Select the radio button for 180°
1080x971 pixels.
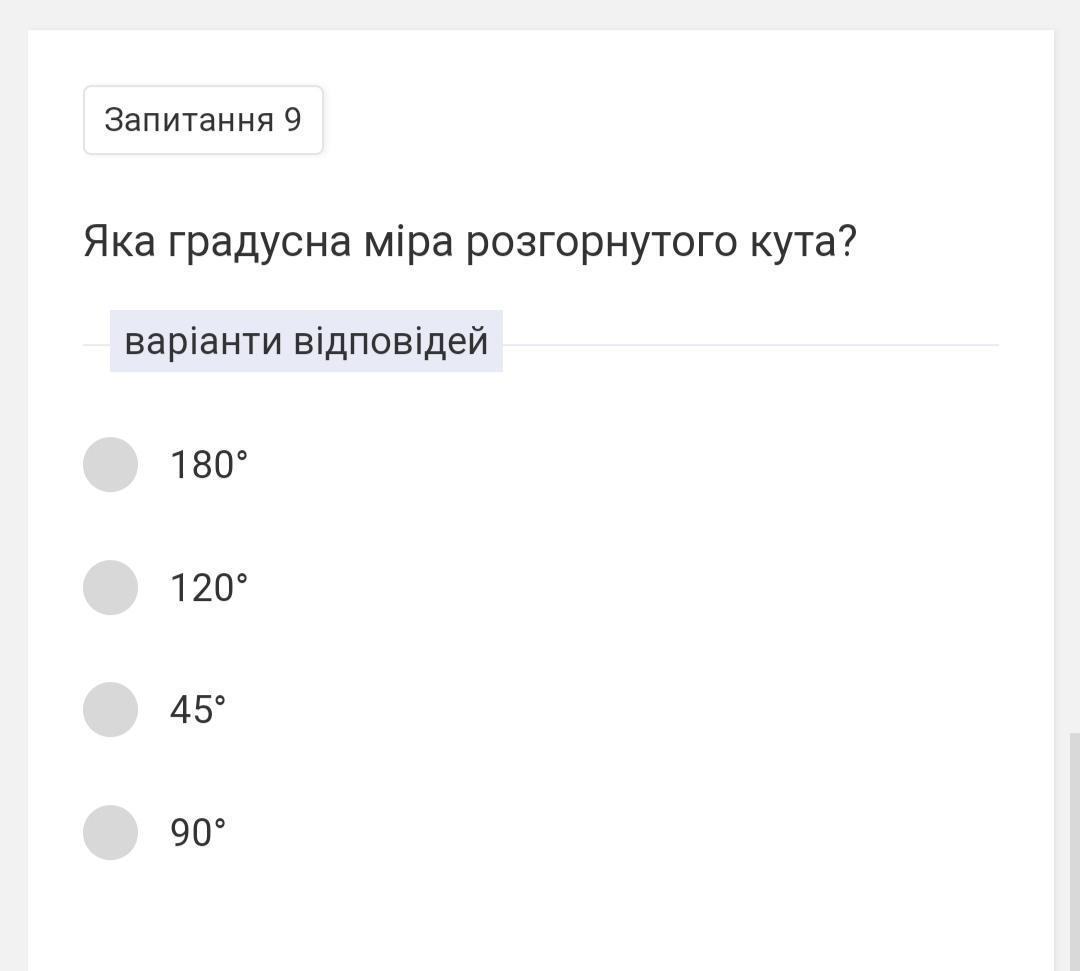pos(110,464)
